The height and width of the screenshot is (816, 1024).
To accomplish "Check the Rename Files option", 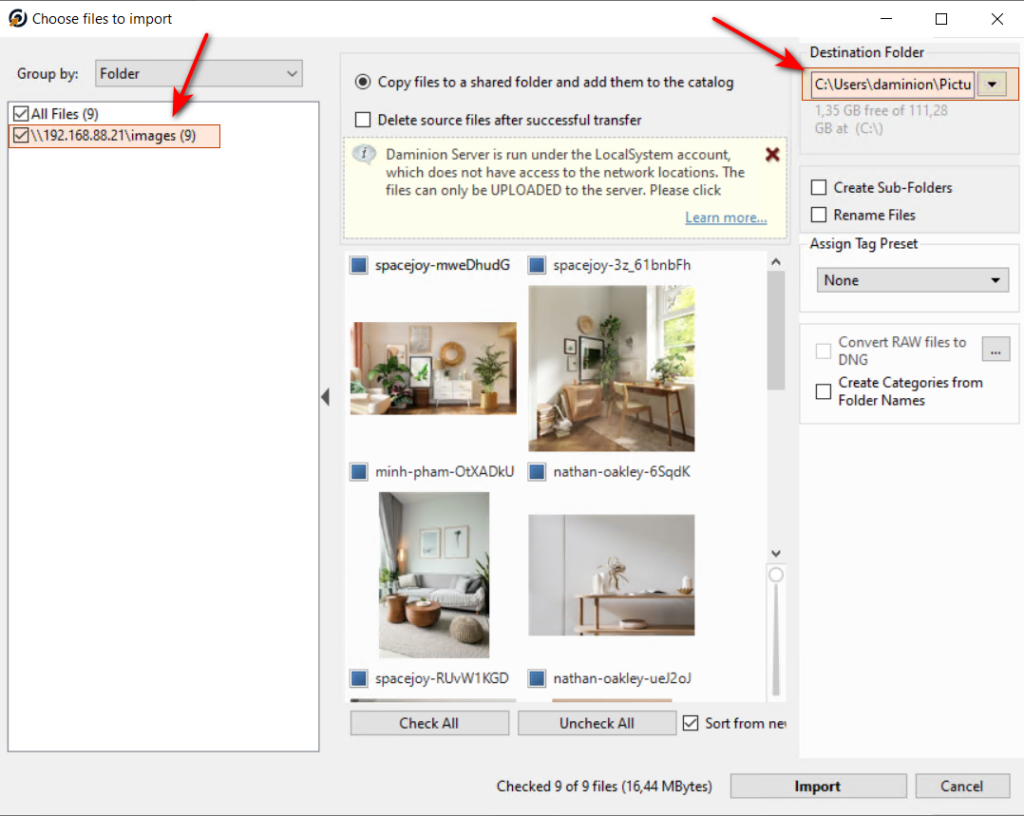I will click(x=820, y=215).
